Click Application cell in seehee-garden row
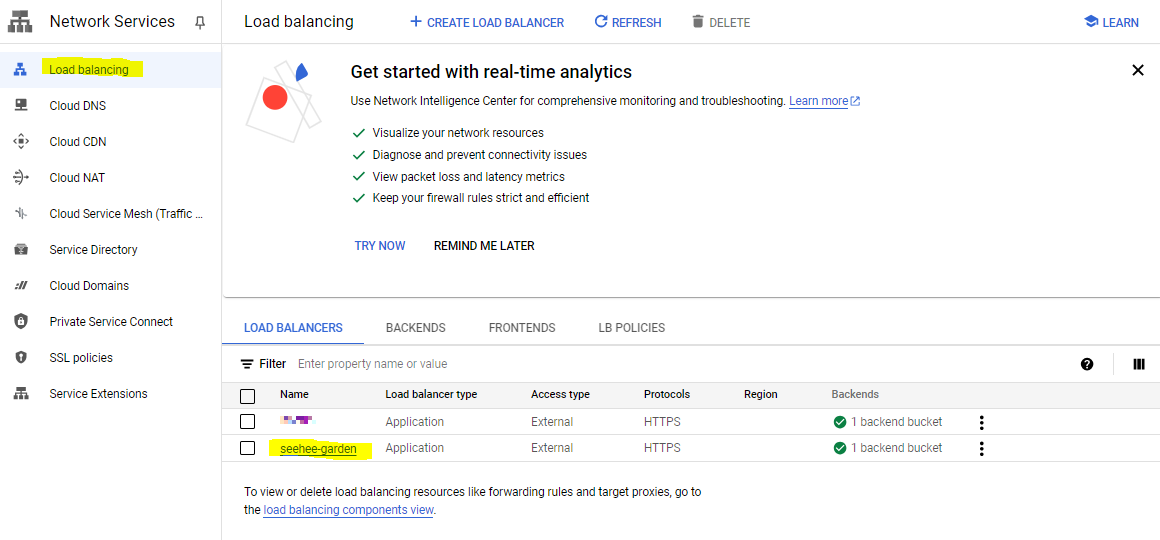Viewport: 1160px width, 540px height. (414, 448)
